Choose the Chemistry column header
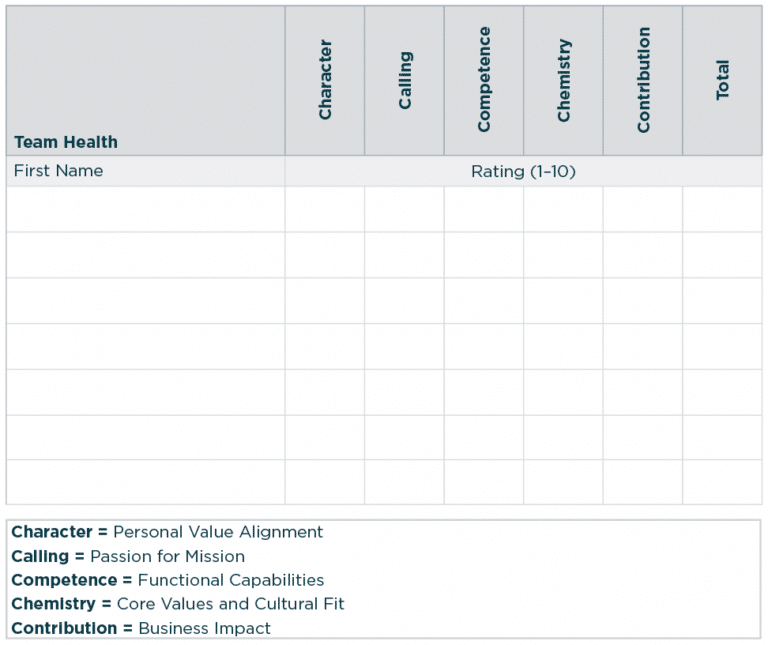 [564, 80]
